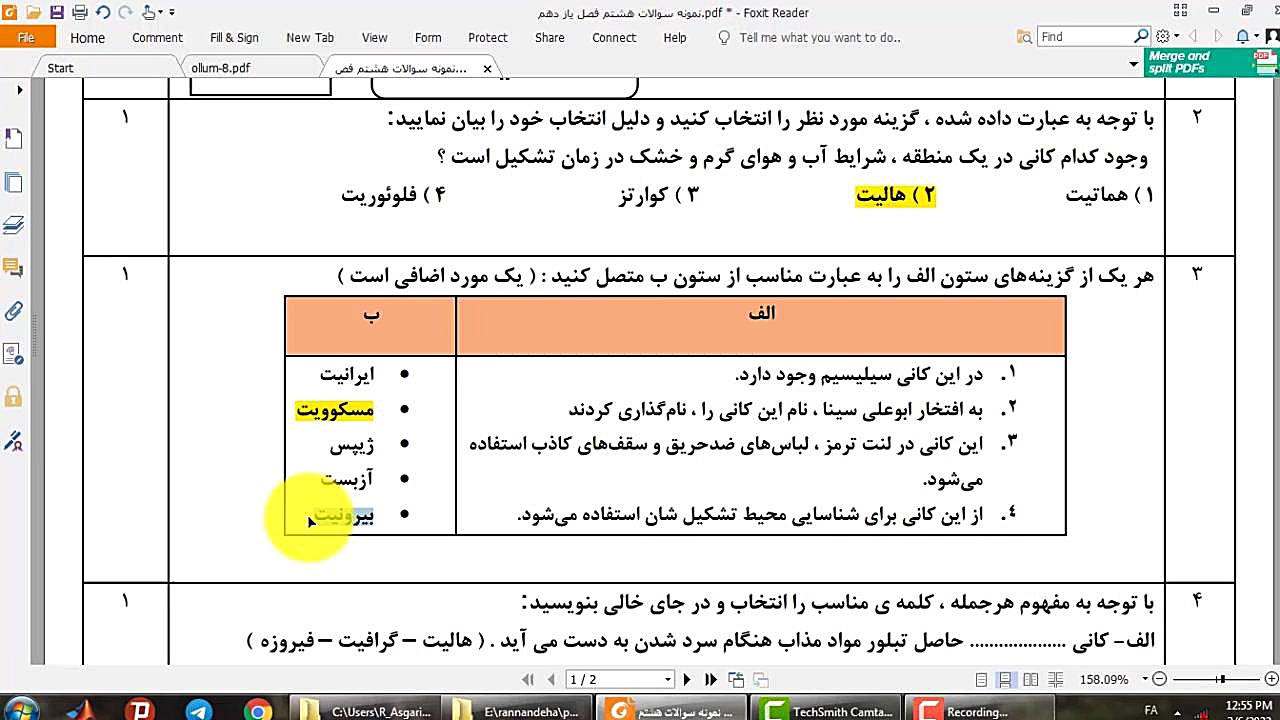
Task: Switch to the Comment ribbon tab
Action: [156, 37]
